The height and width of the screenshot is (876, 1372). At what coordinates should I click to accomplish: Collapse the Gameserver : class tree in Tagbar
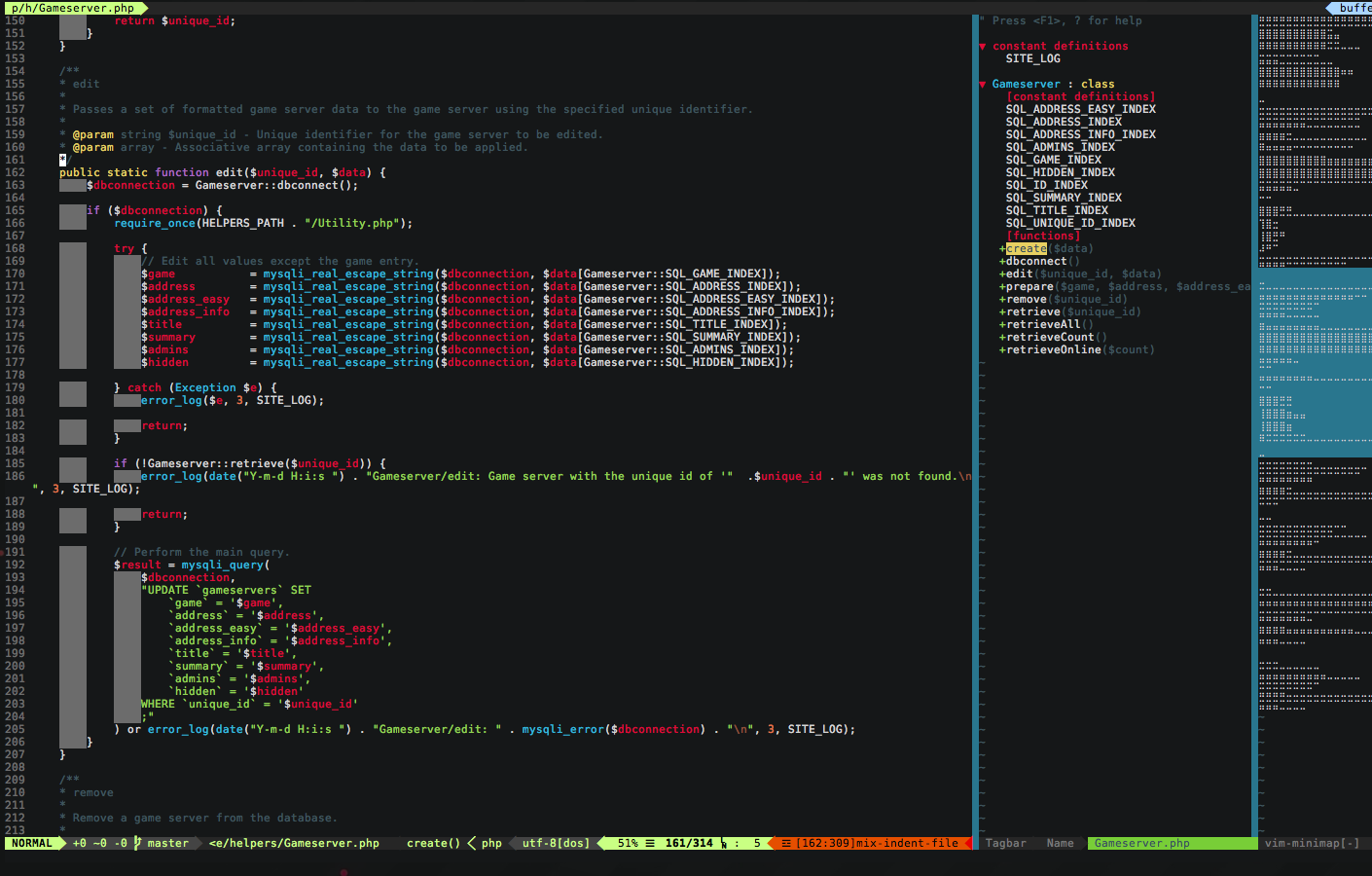point(983,84)
